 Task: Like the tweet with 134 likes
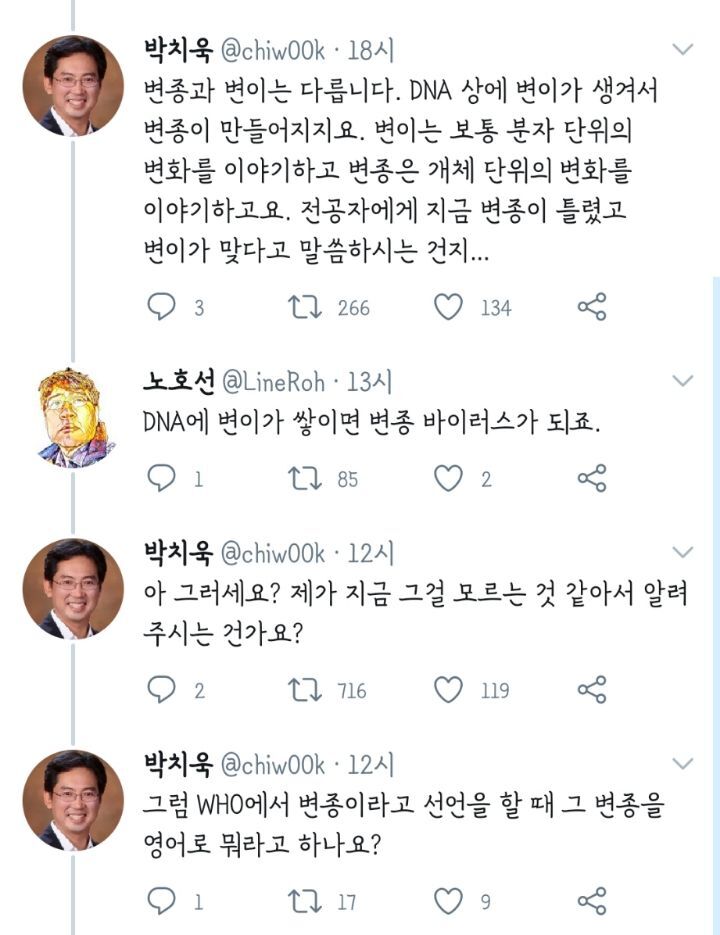click(450, 307)
